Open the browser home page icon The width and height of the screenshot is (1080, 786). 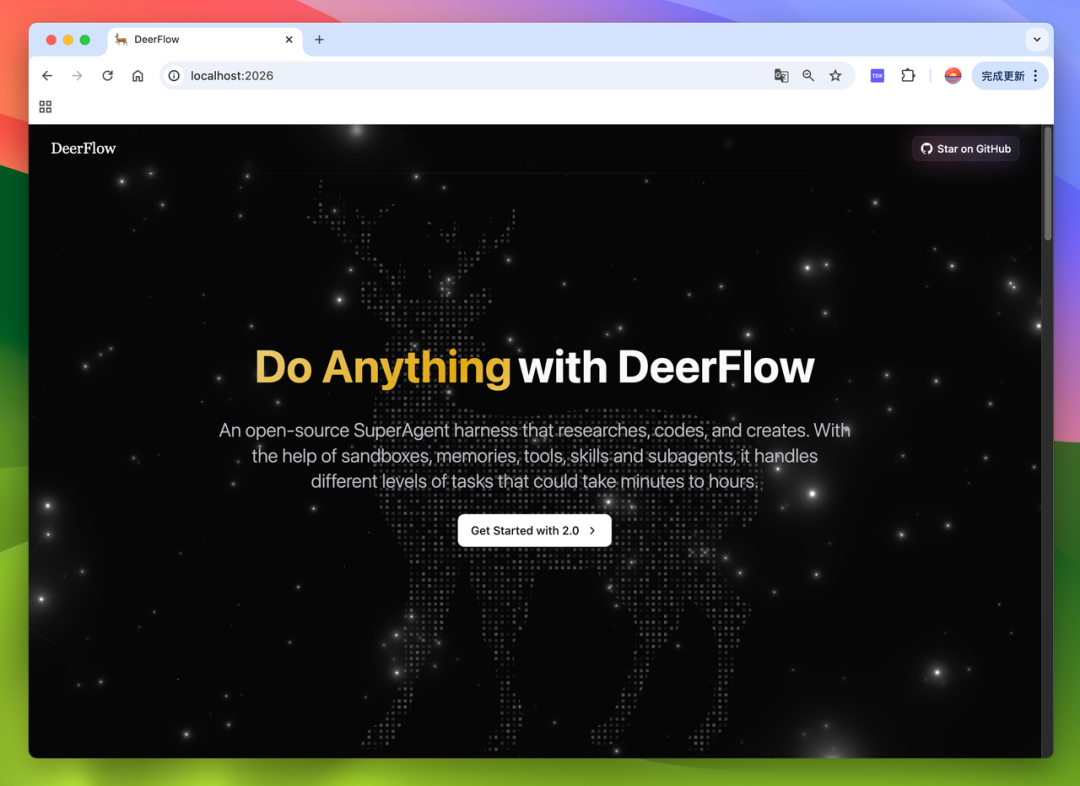tap(138, 76)
